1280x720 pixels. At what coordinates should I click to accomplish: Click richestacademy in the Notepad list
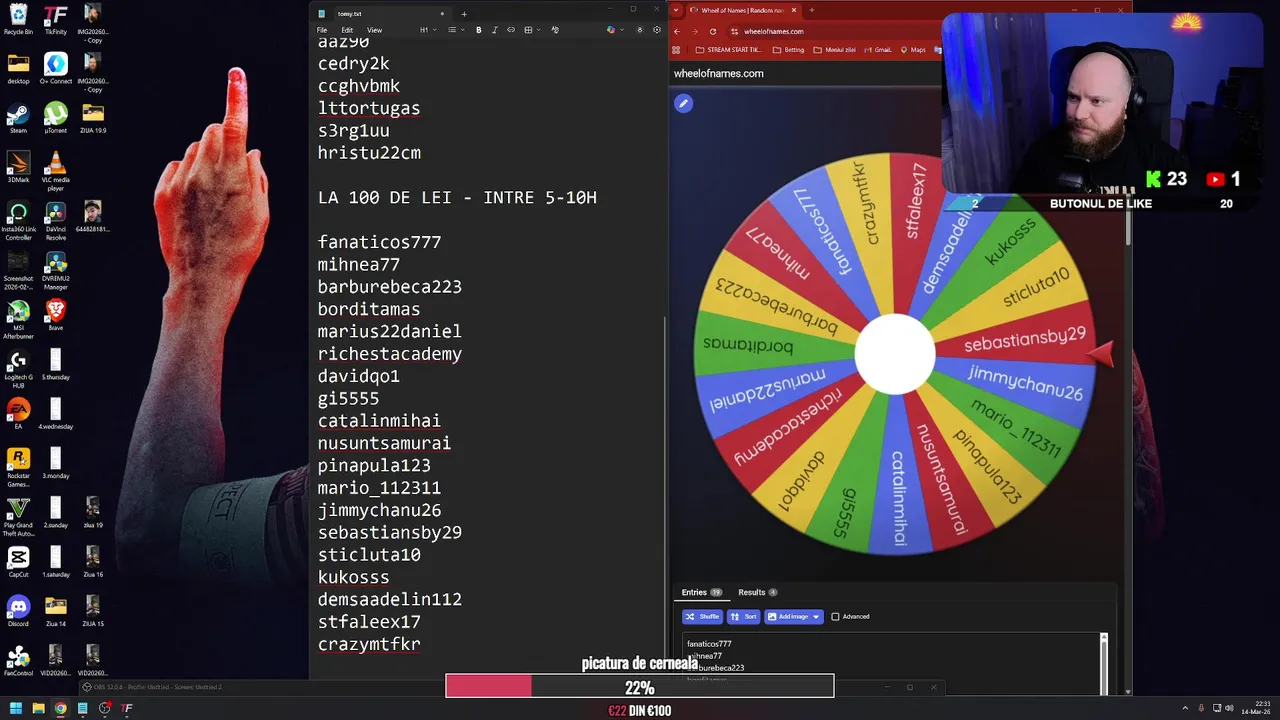click(390, 354)
